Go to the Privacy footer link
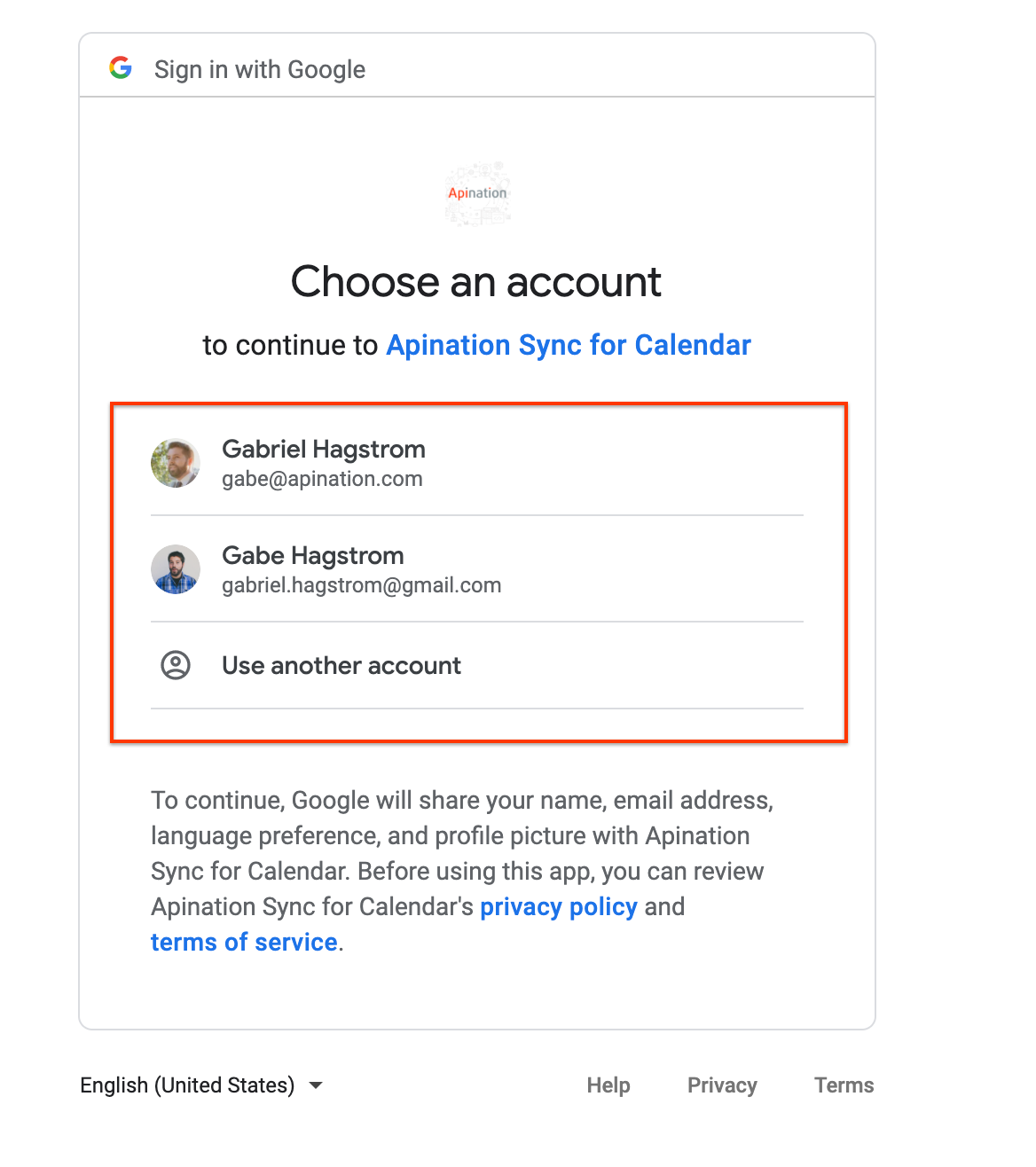The image size is (1036, 1167). click(x=722, y=1085)
